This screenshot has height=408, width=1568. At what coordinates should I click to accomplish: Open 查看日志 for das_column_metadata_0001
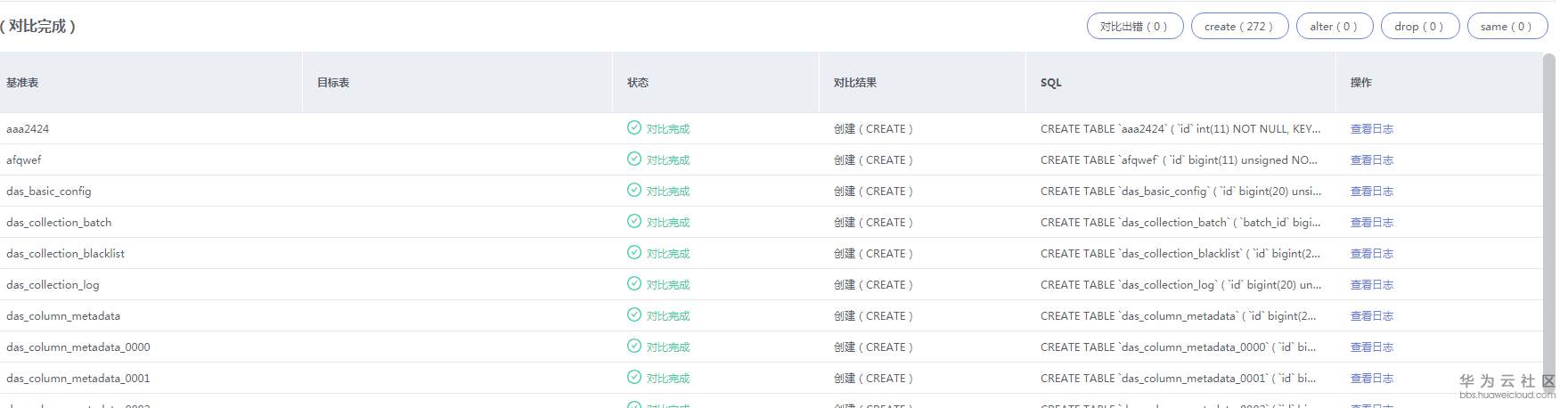point(1372,379)
